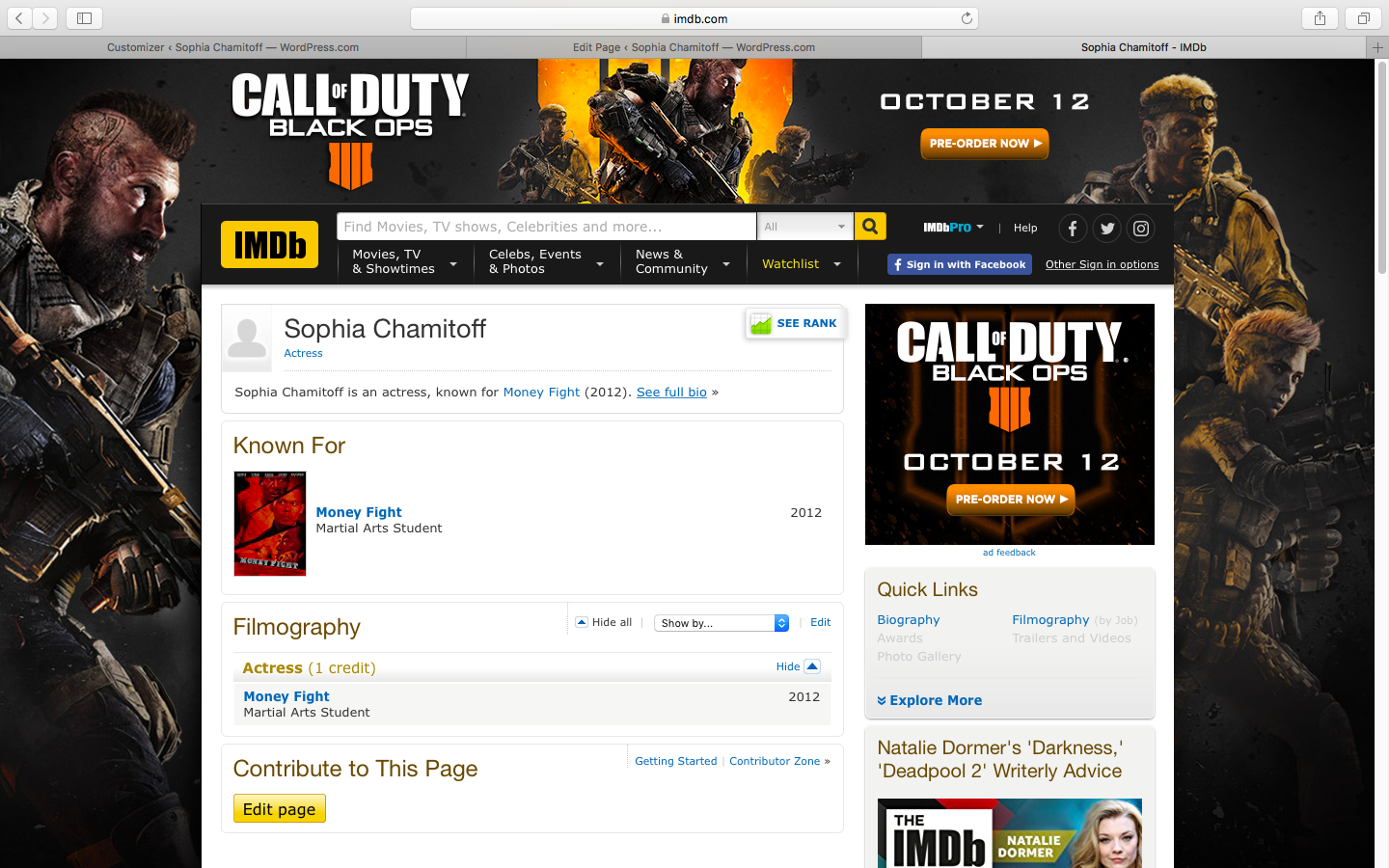This screenshot has width=1389, height=868.
Task: Click the SEE RANK chart button
Action: [796, 324]
